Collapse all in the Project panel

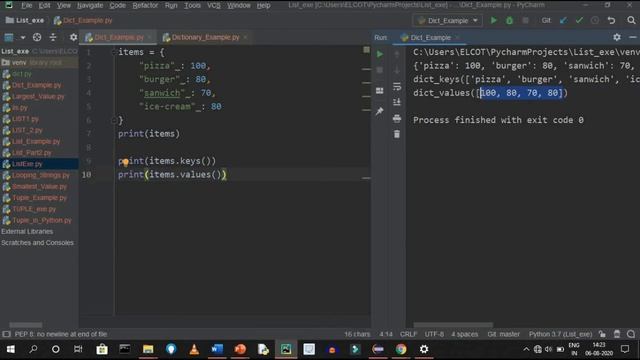(53, 37)
